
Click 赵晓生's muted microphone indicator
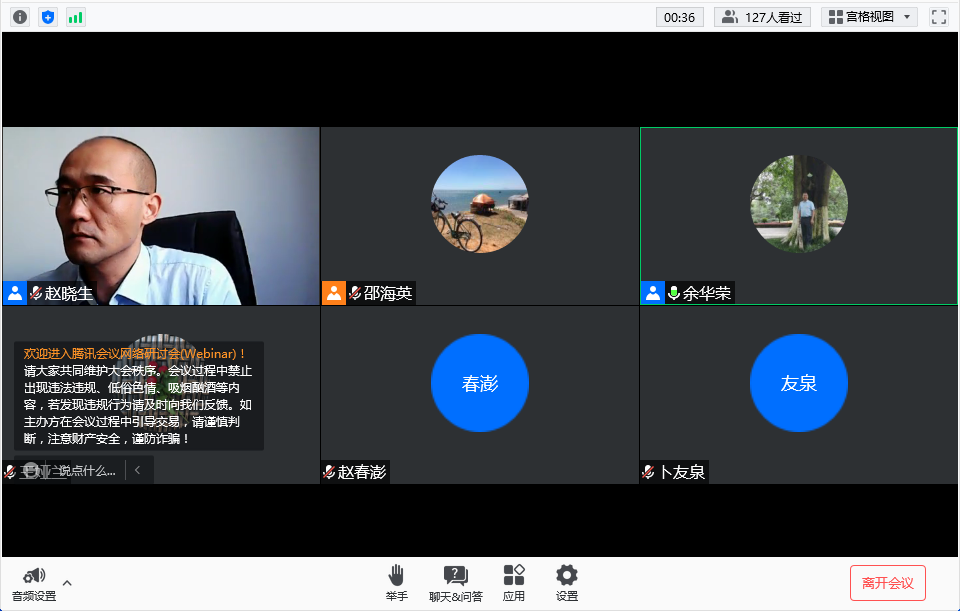pyautogui.click(x=36, y=293)
